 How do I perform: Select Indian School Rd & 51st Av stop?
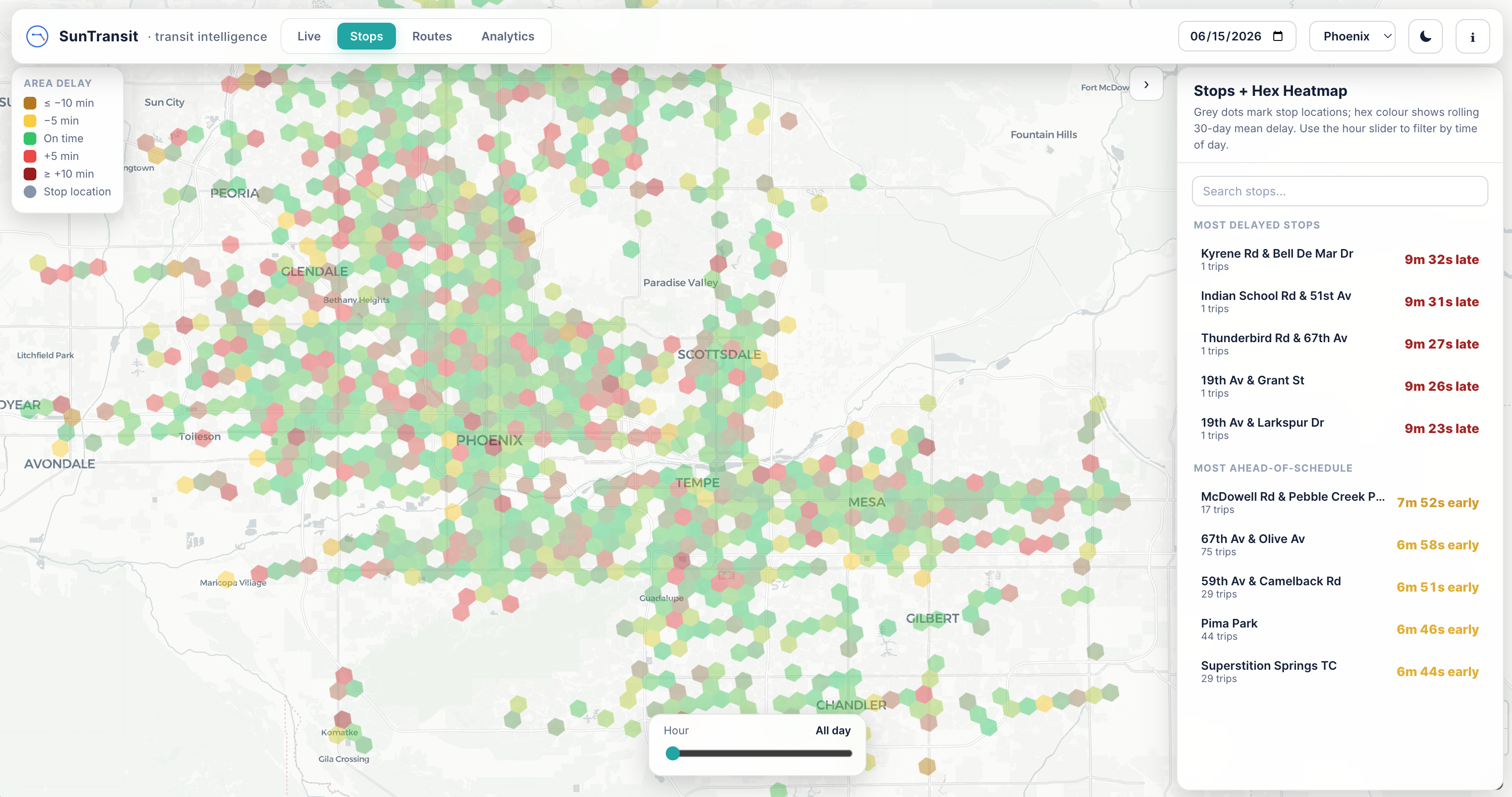point(1339,302)
